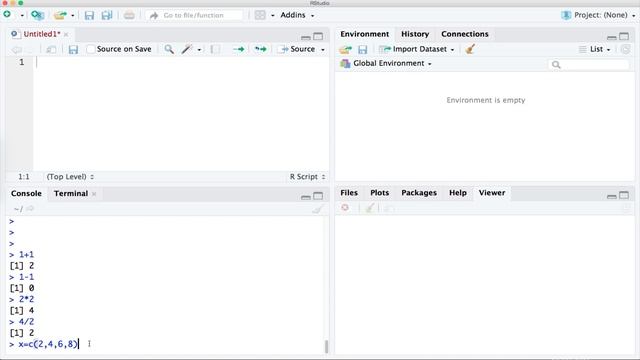Image resolution: width=640 pixels, height=360 pixels.
Task: Click the console vertical scrollbar
Action: pos(326,347)
